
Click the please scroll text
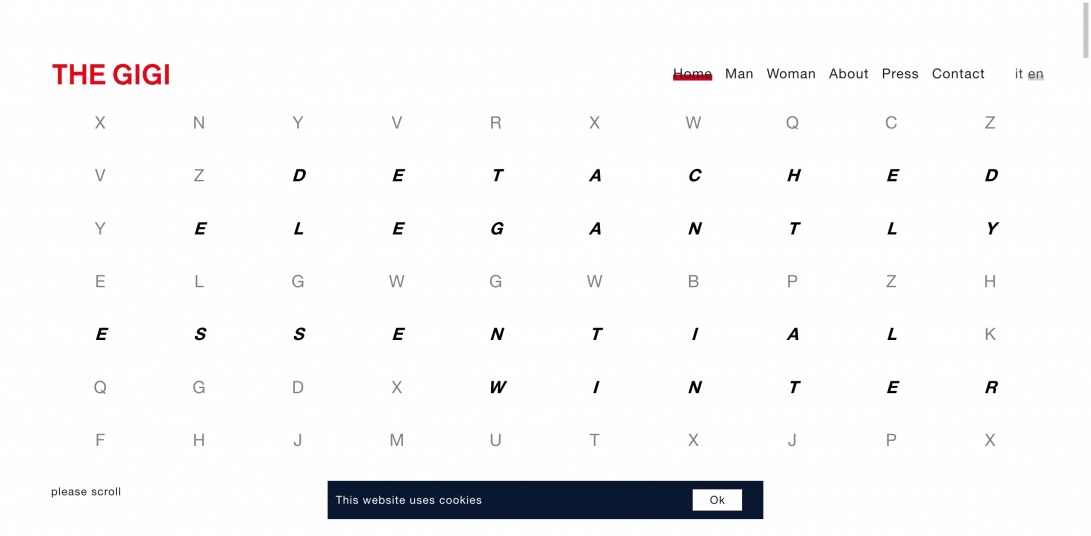pyautogui.click(x=86, y=492)
